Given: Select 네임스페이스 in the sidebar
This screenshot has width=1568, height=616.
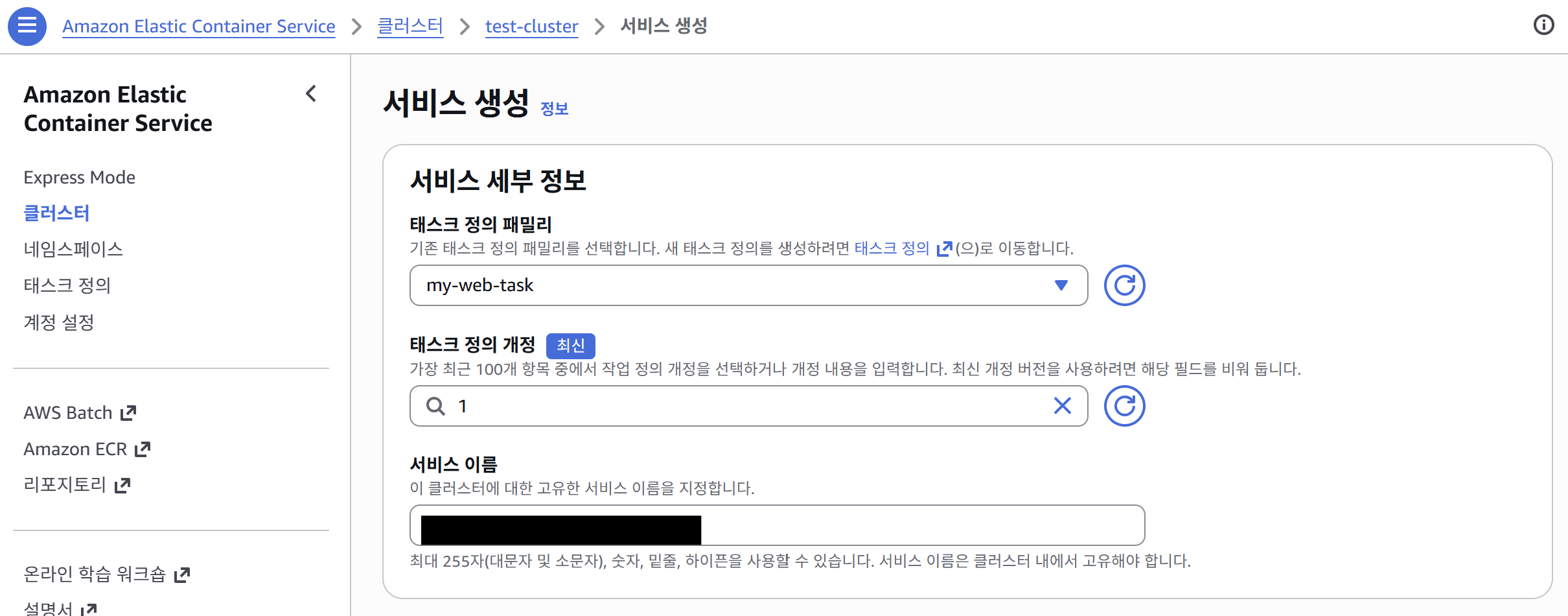Looking at the screenshot, I should [x=73, y=248].
